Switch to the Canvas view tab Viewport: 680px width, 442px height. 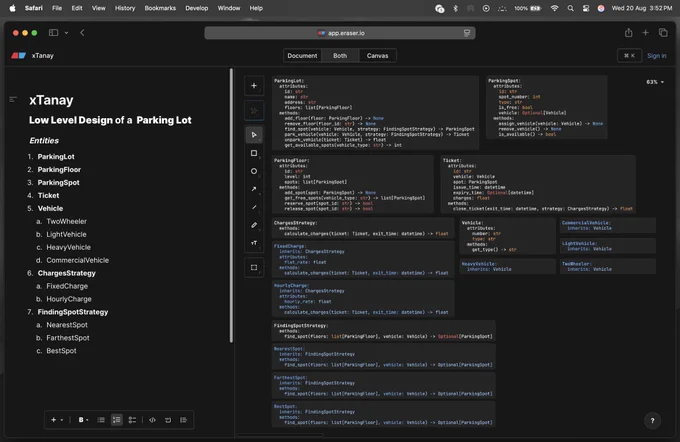[377, 56]
